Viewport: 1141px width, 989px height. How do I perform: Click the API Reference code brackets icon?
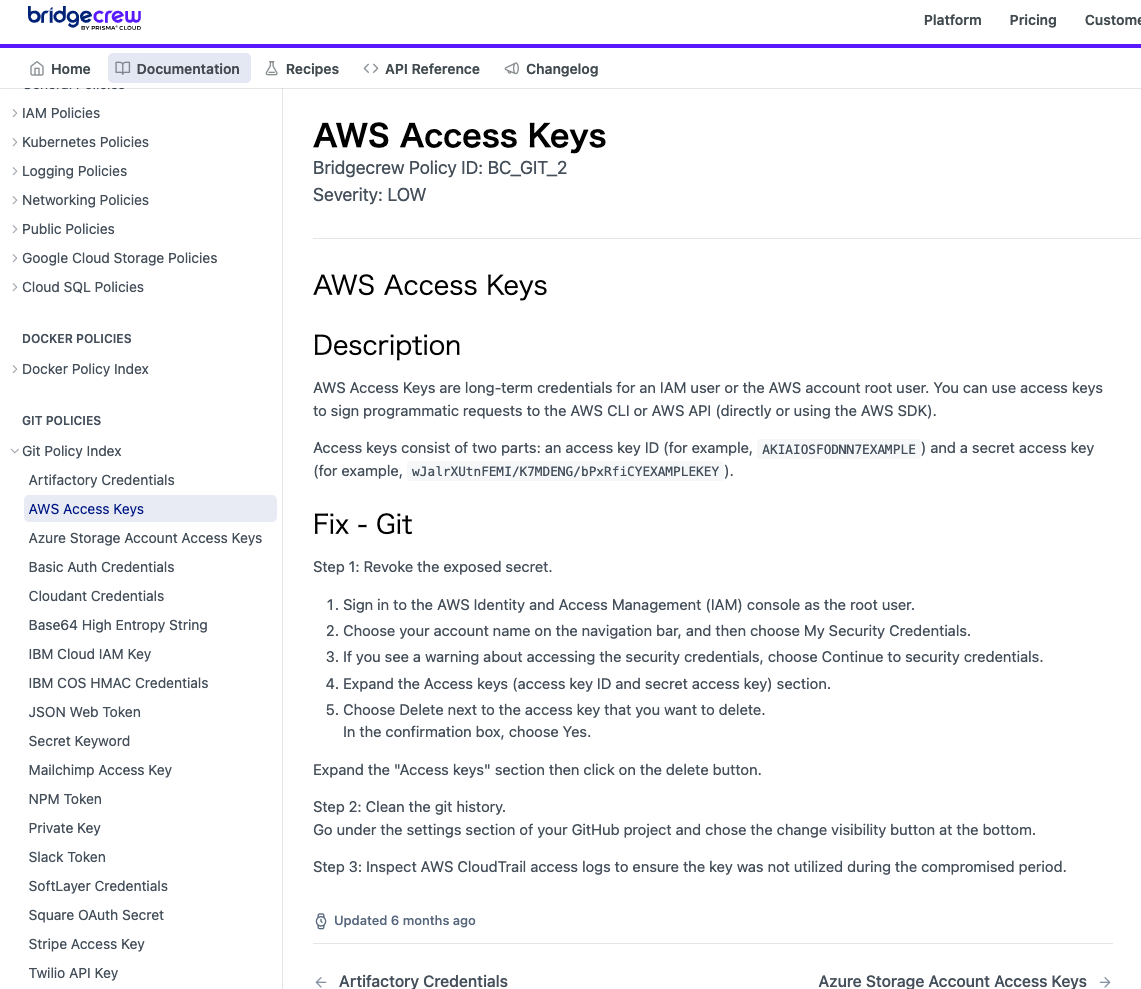(x=370, y=68)
